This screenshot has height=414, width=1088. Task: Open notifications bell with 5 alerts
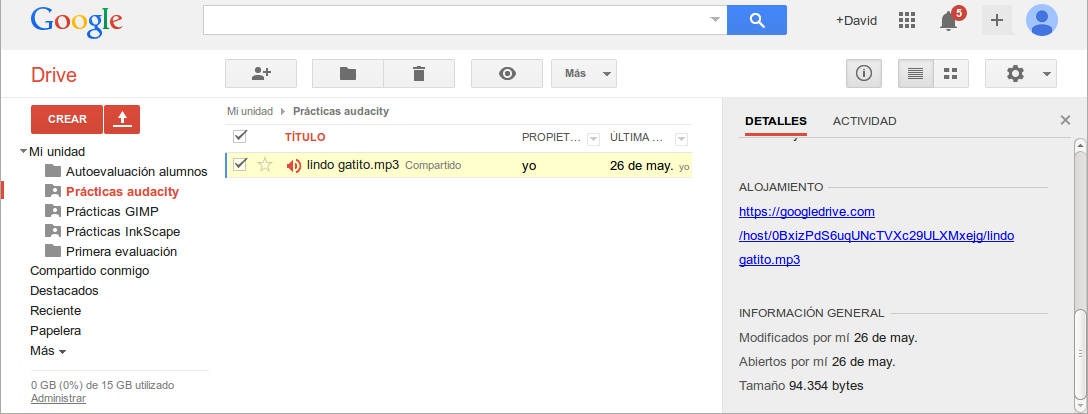click(949, 20)
